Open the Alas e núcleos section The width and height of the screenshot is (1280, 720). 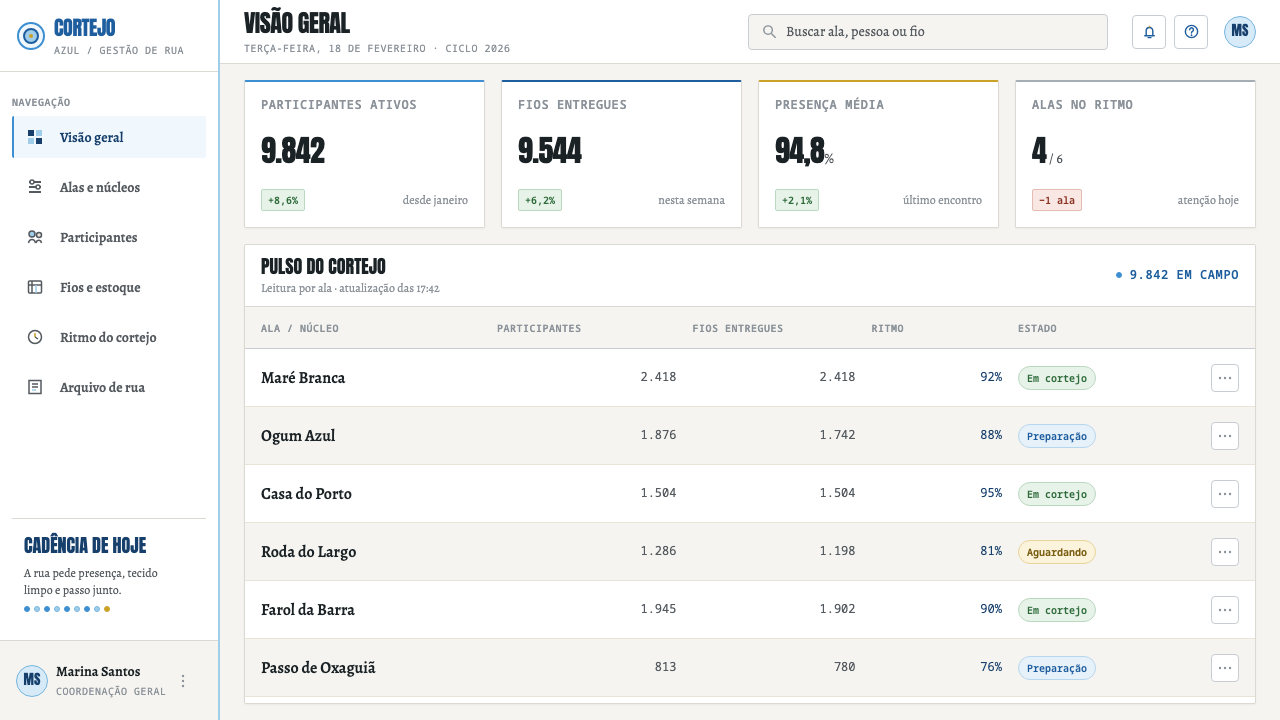109,187
